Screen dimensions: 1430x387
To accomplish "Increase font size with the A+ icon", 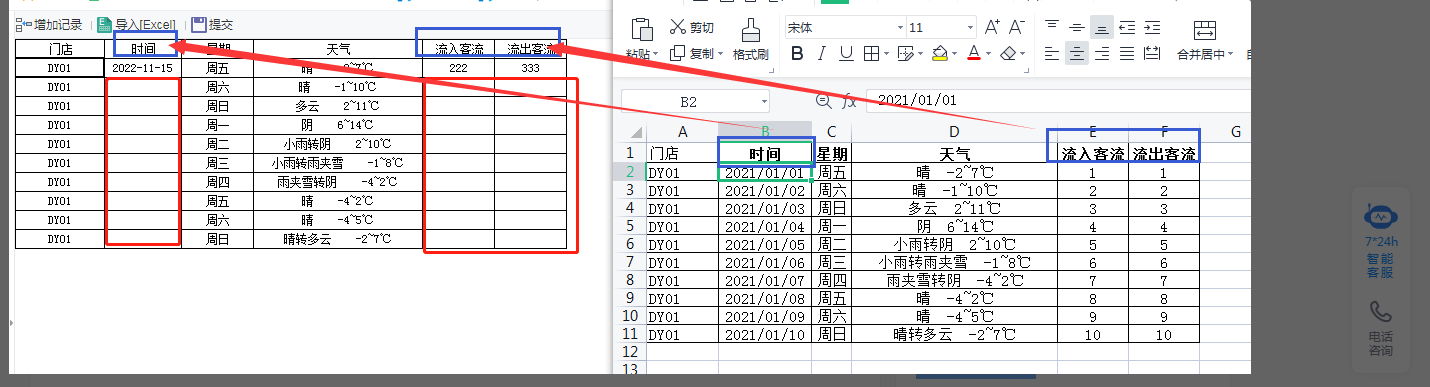I will click(992, 27).
